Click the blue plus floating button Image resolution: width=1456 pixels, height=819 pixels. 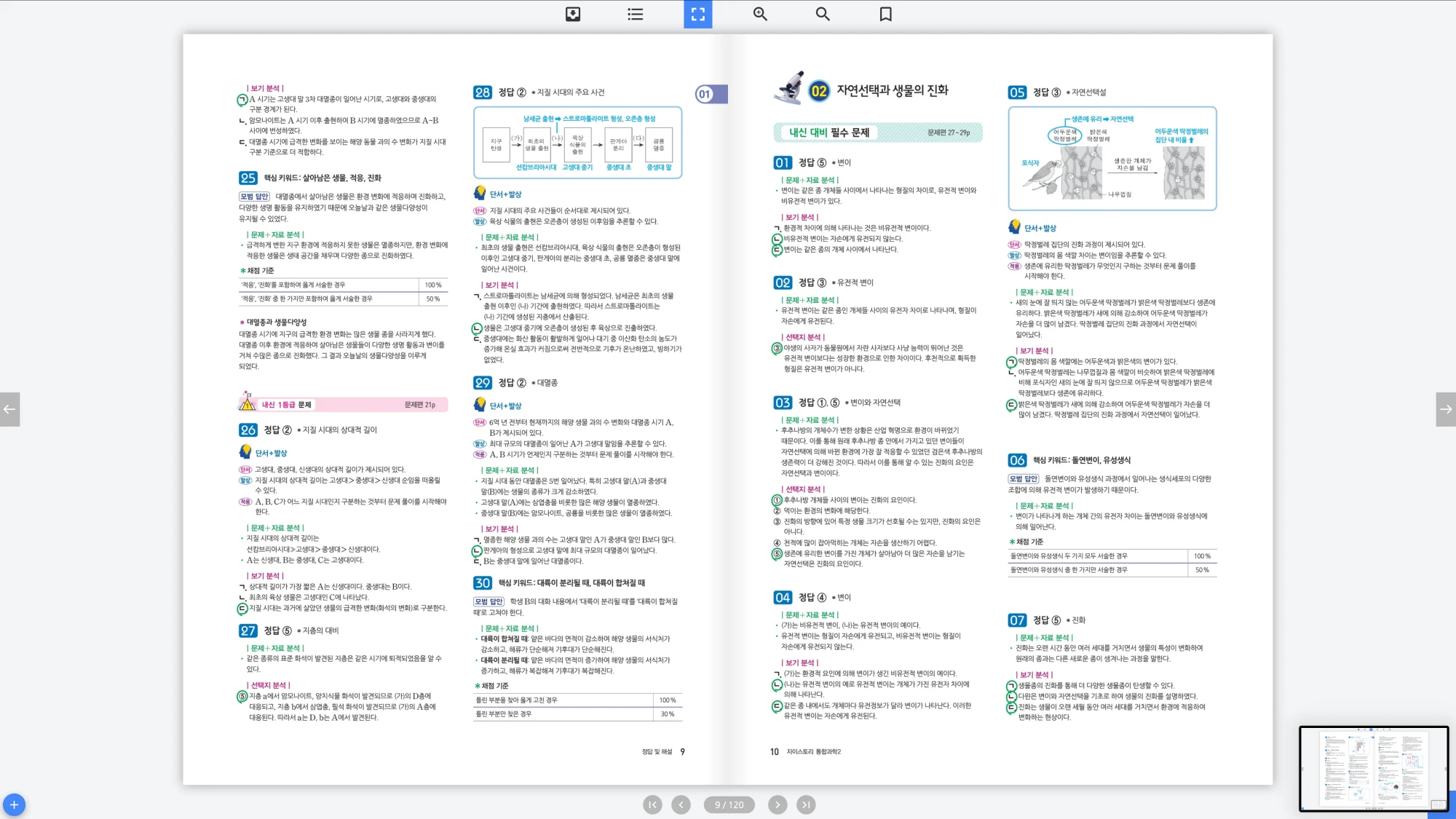(x=14, y=804)
